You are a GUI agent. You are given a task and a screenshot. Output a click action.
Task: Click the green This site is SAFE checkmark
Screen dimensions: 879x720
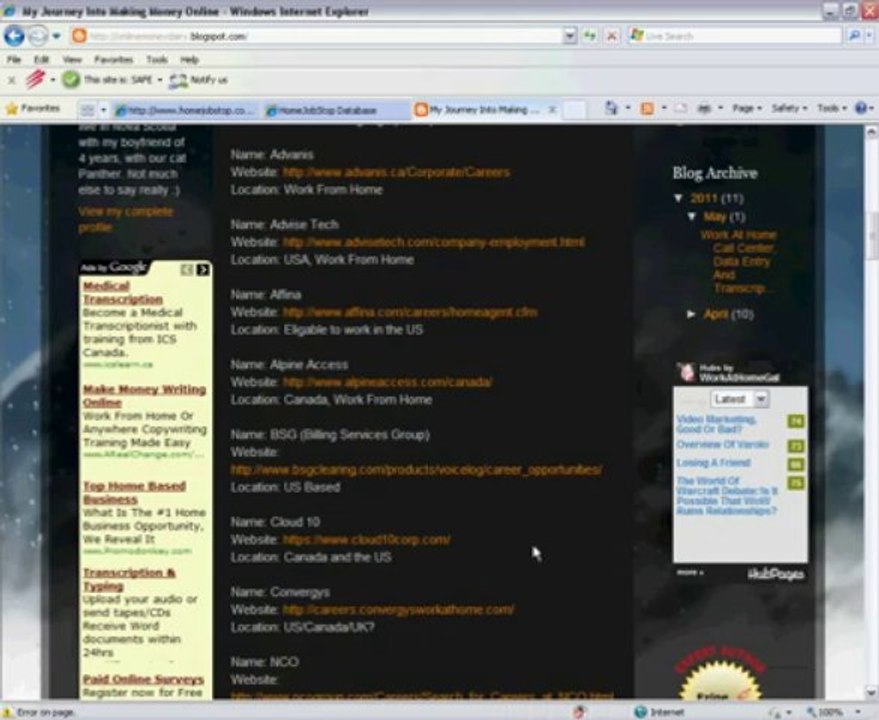coord(71,80)
